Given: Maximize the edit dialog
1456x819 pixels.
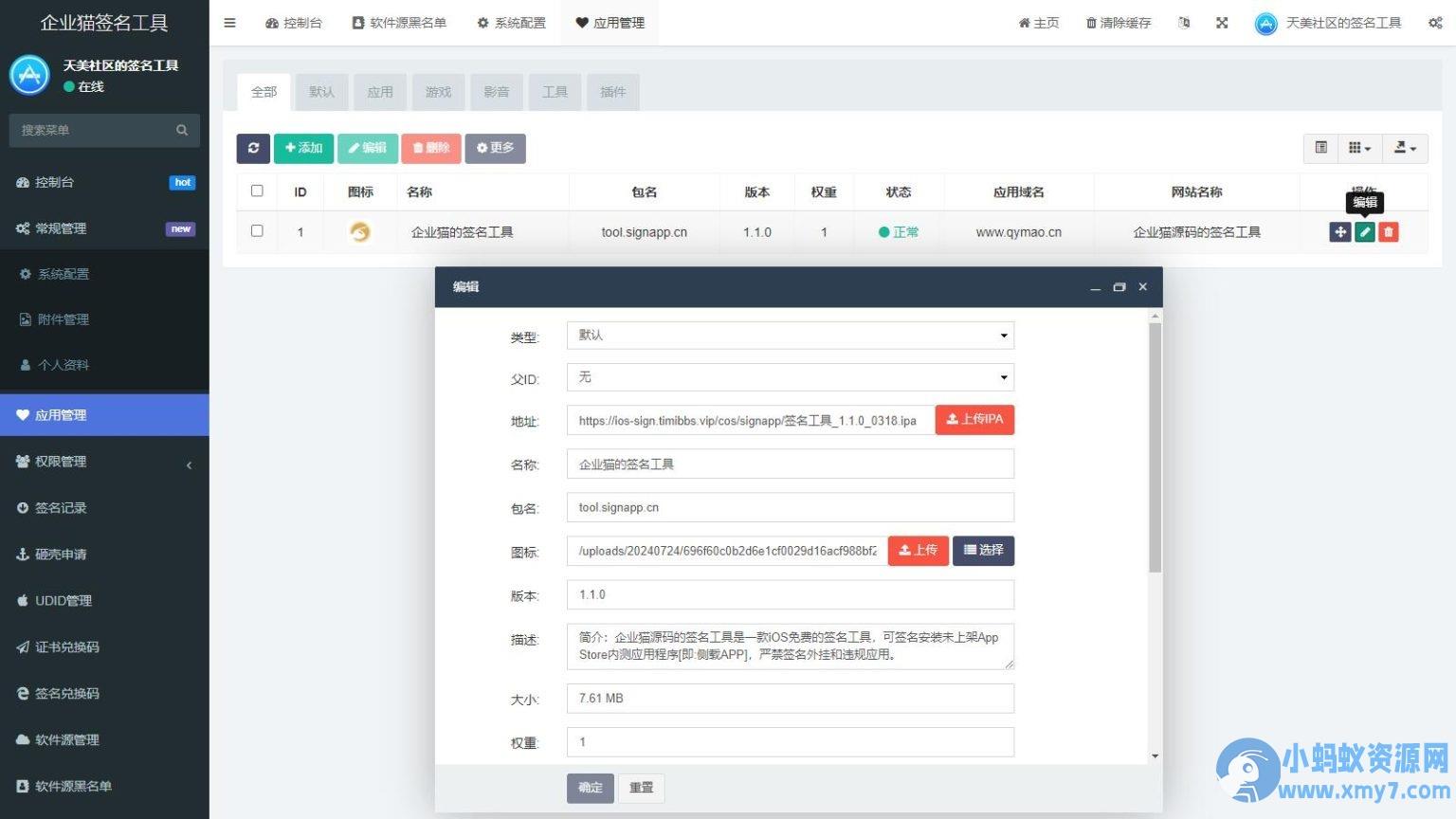Looking at the screenshot, I should [x=1119, y=287].
